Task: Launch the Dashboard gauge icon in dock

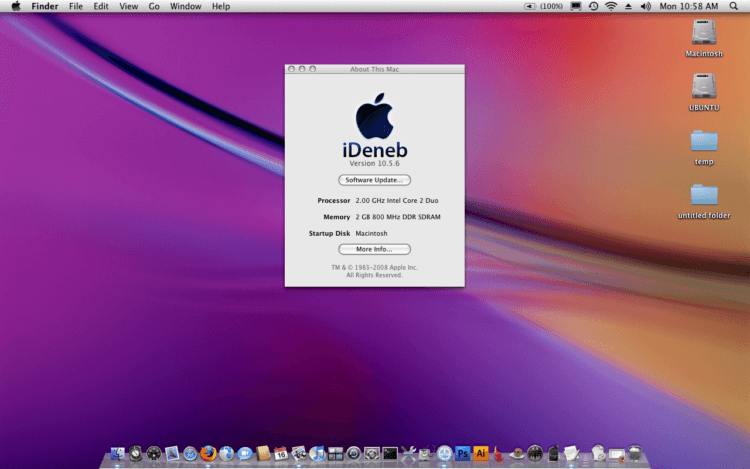Action: (154, 453)
